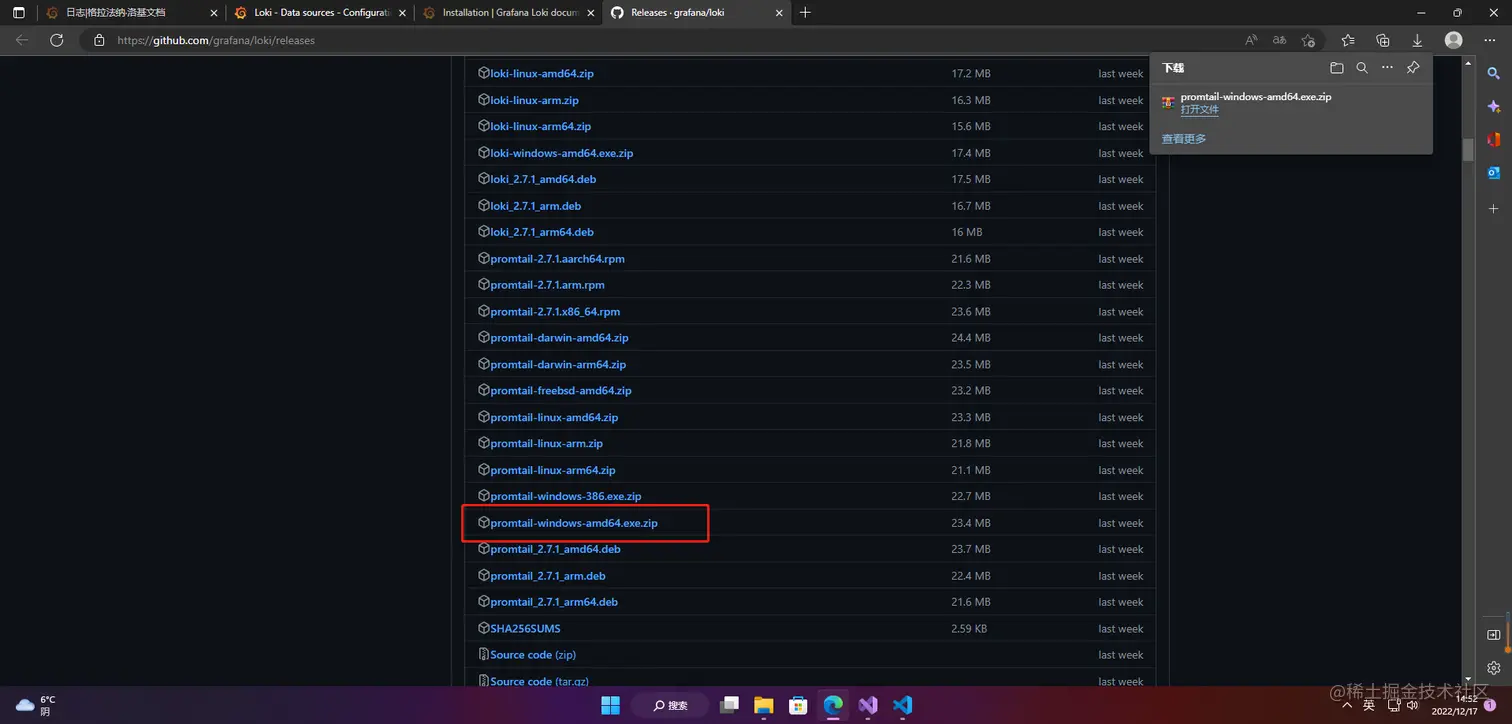Pin the downloads panel
The width and height of the screenshot is (1512, 724).
[x=1413, y=68]
